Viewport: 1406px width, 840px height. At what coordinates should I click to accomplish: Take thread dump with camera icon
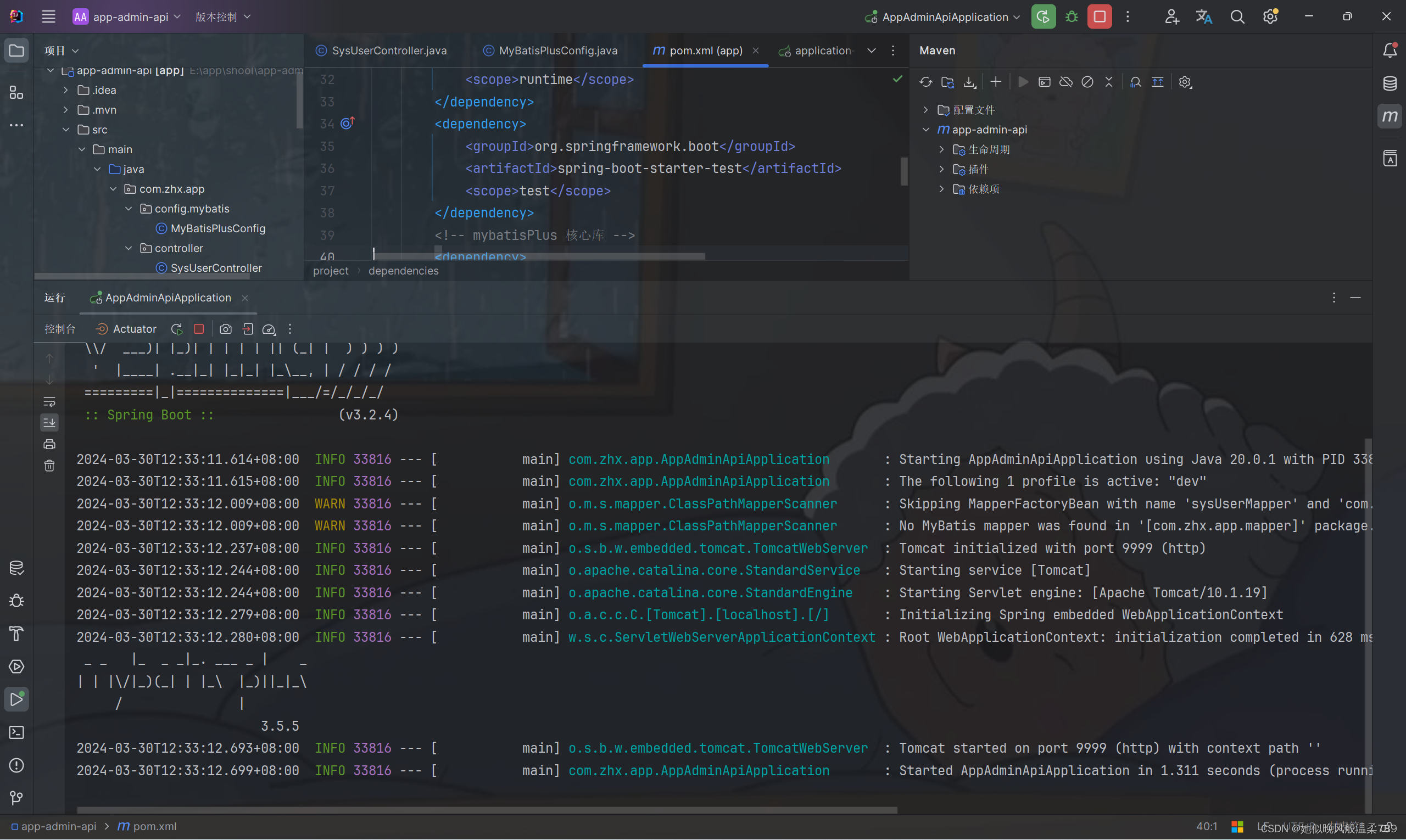pos(225,329)
